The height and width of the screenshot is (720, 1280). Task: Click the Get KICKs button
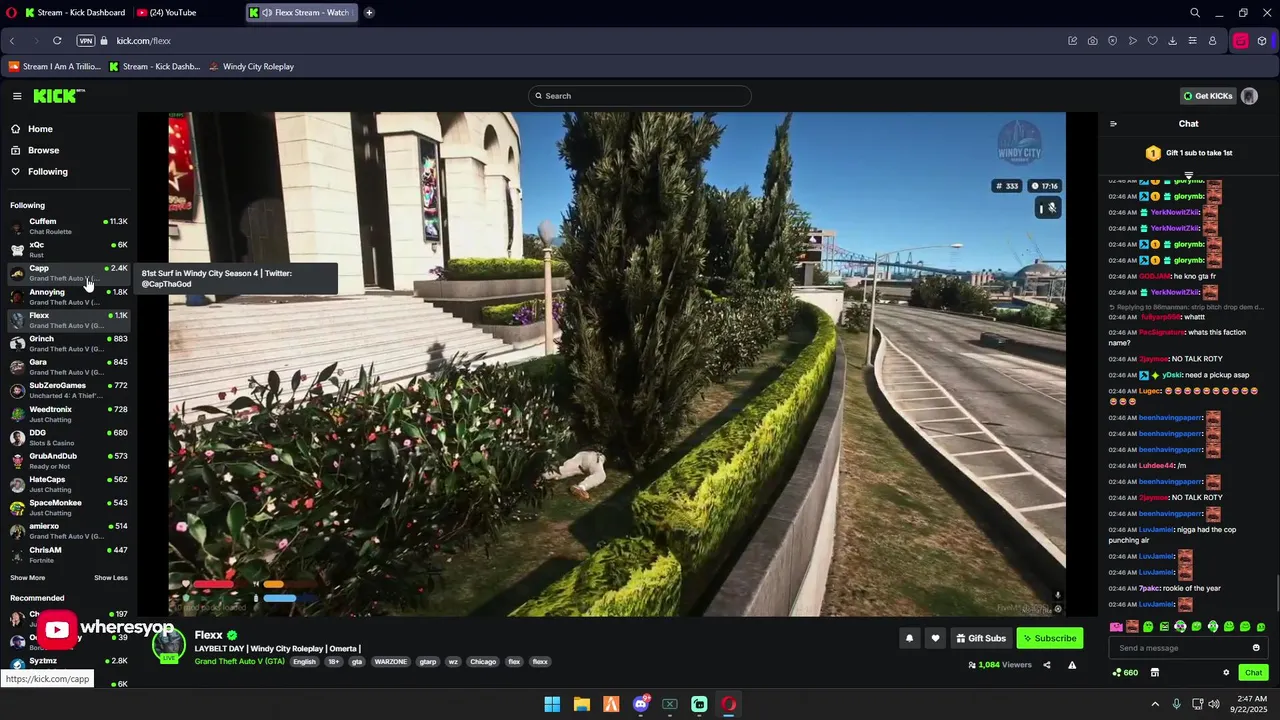coord(1208,96)
